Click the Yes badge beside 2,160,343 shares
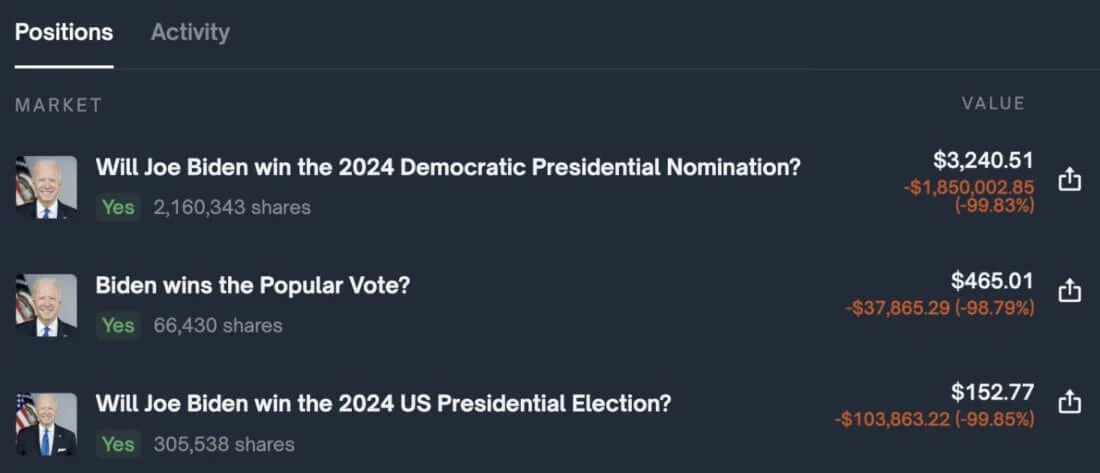 (118, 208)
